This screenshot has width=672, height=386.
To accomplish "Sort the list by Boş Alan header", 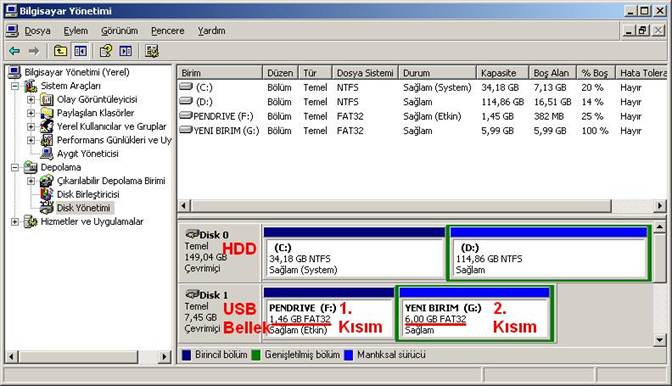I will click(553, 73).
